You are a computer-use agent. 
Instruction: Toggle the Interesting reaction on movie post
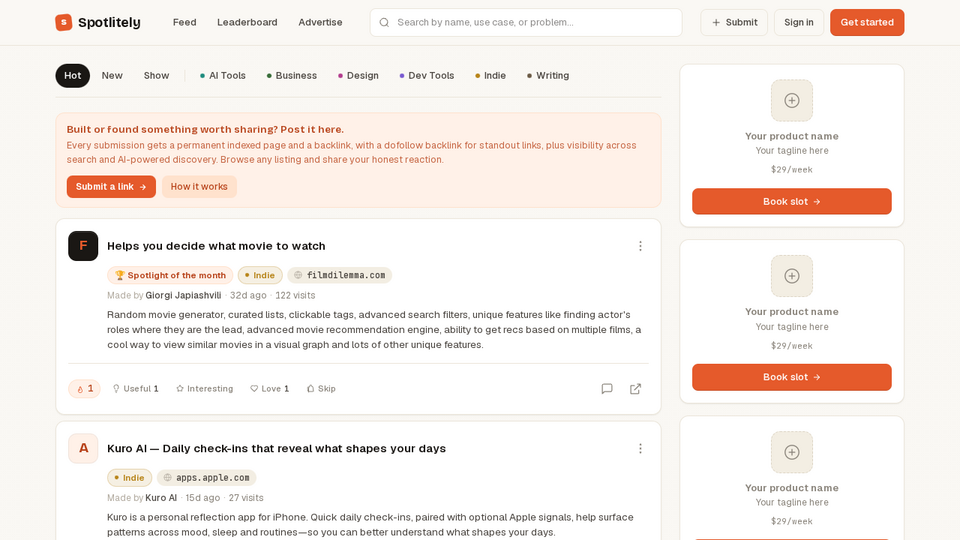[204, 389]
